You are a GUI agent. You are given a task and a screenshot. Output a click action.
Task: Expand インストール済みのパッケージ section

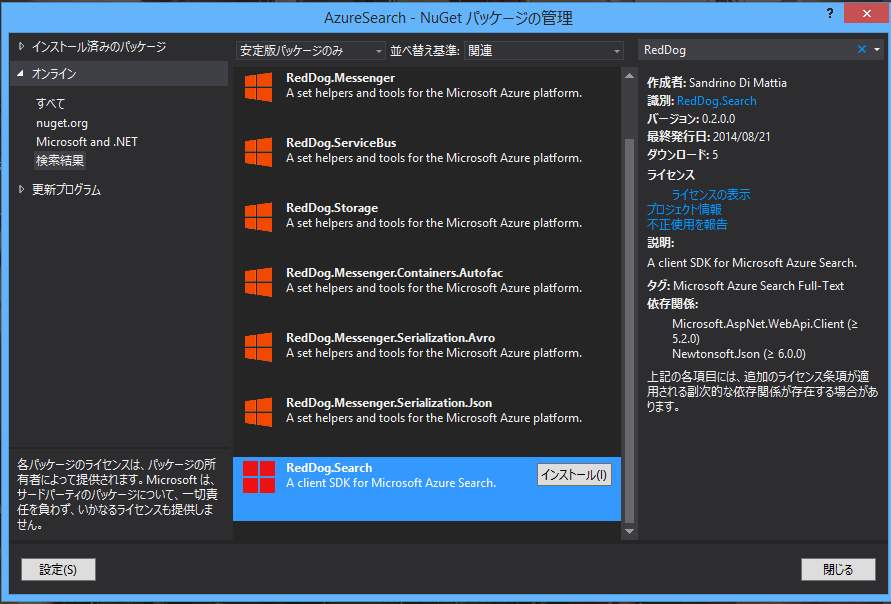(x=22, y=47)
